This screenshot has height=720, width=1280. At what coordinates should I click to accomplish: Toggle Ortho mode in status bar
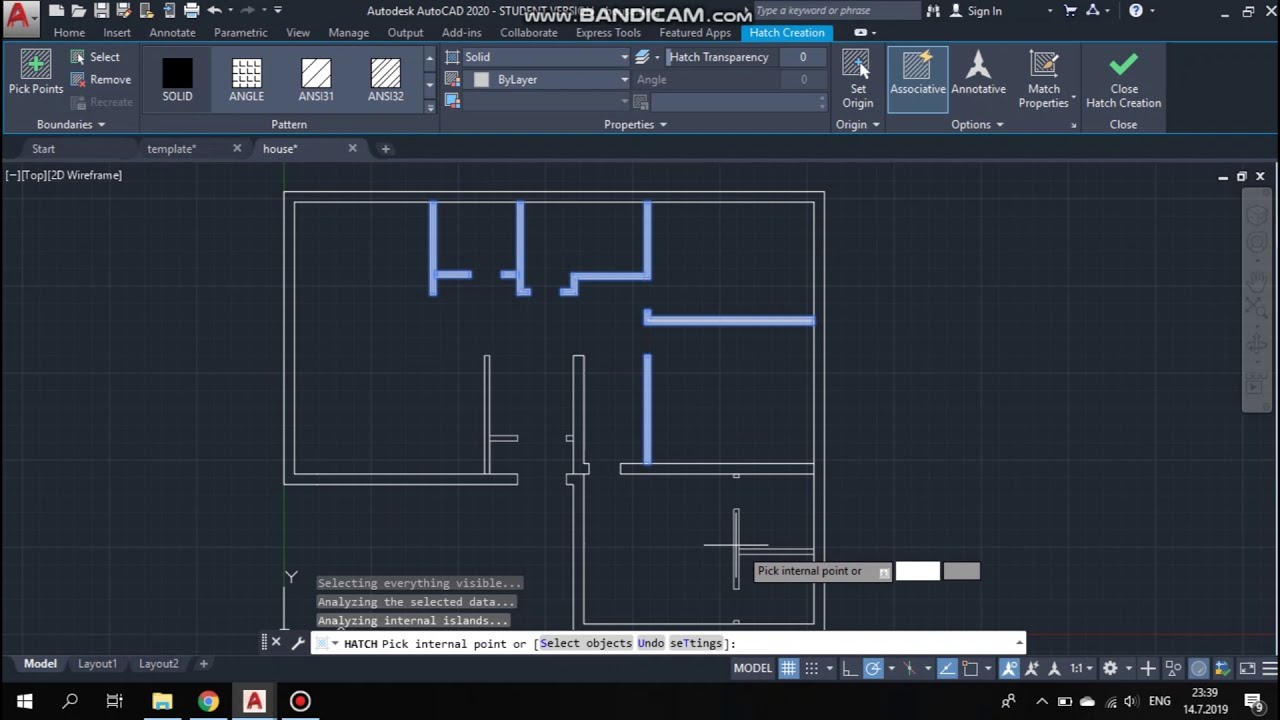850,668
